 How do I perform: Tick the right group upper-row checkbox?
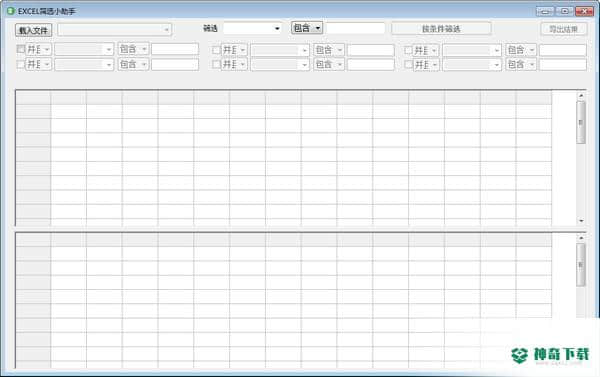coord(409,50)
